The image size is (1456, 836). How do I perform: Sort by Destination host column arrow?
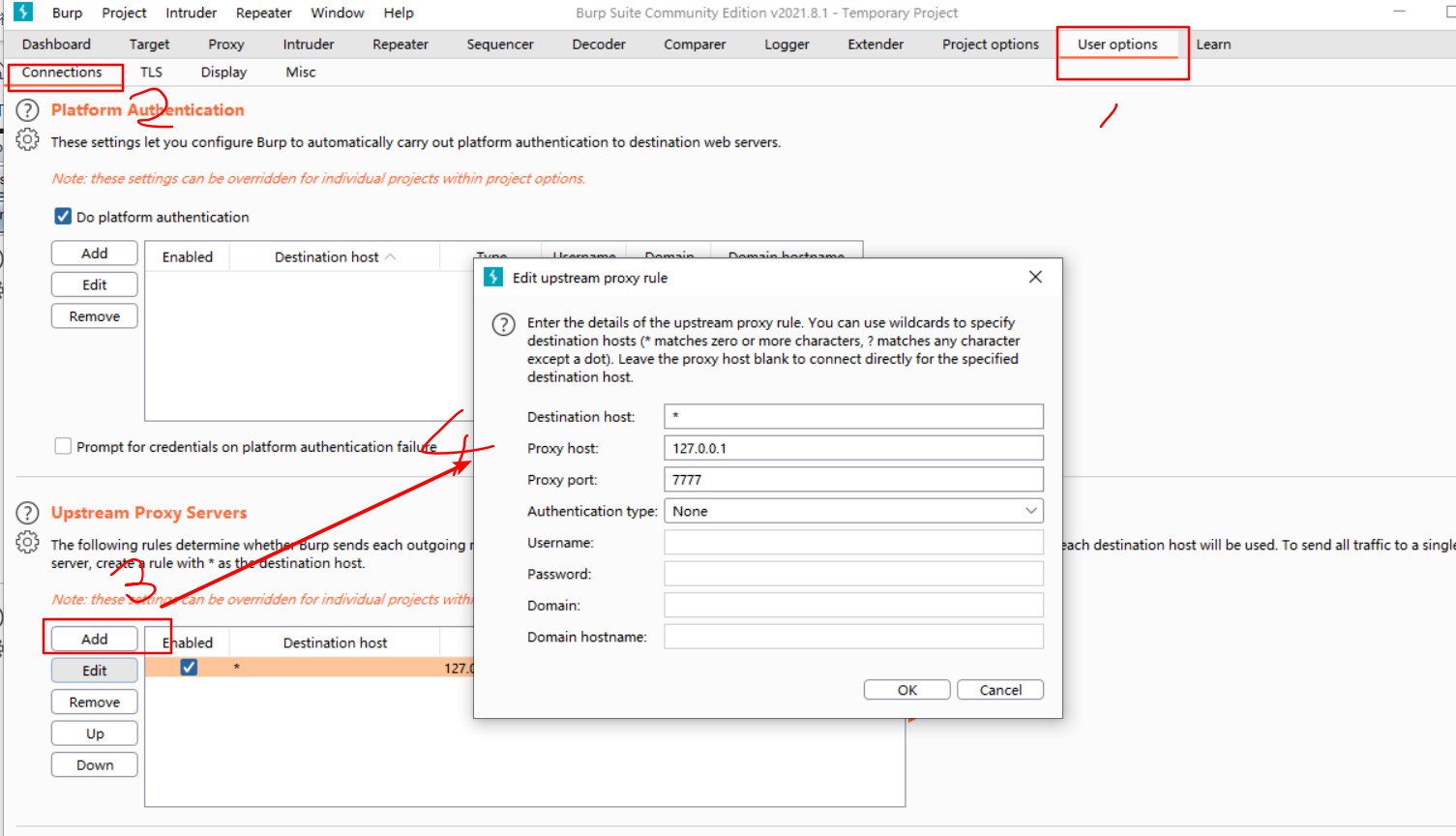(x=391, y=256)
